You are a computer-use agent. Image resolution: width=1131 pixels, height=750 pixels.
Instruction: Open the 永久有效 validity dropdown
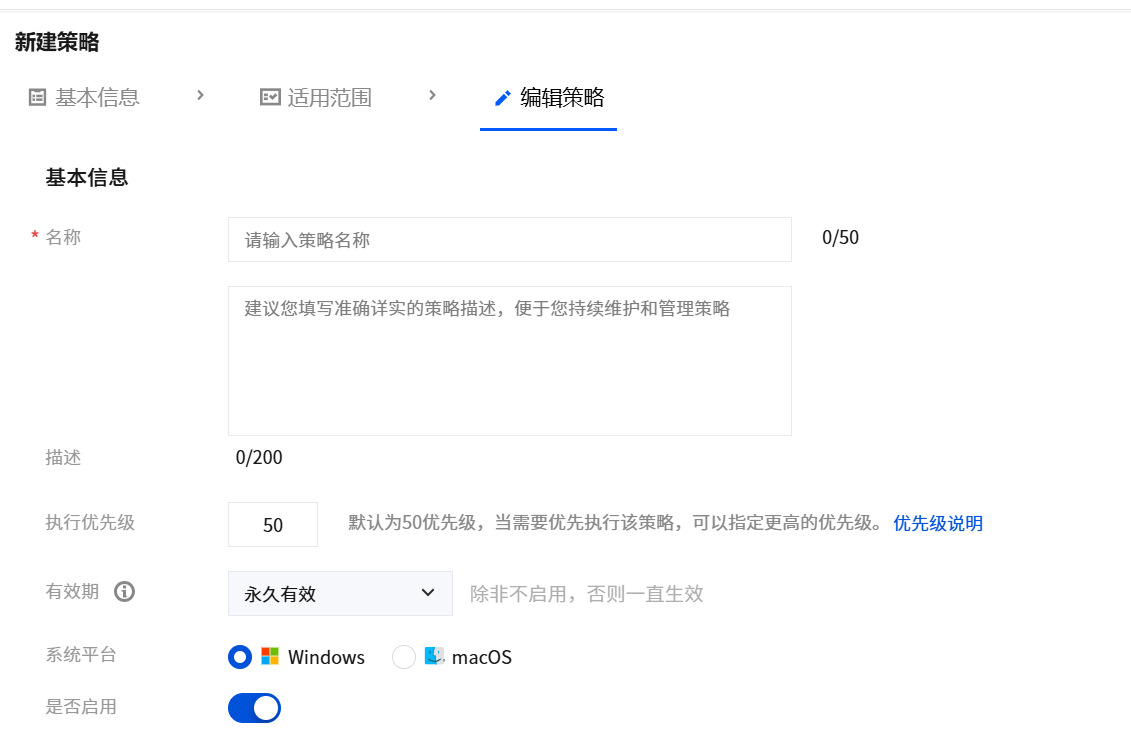click(x=340, y=594)
